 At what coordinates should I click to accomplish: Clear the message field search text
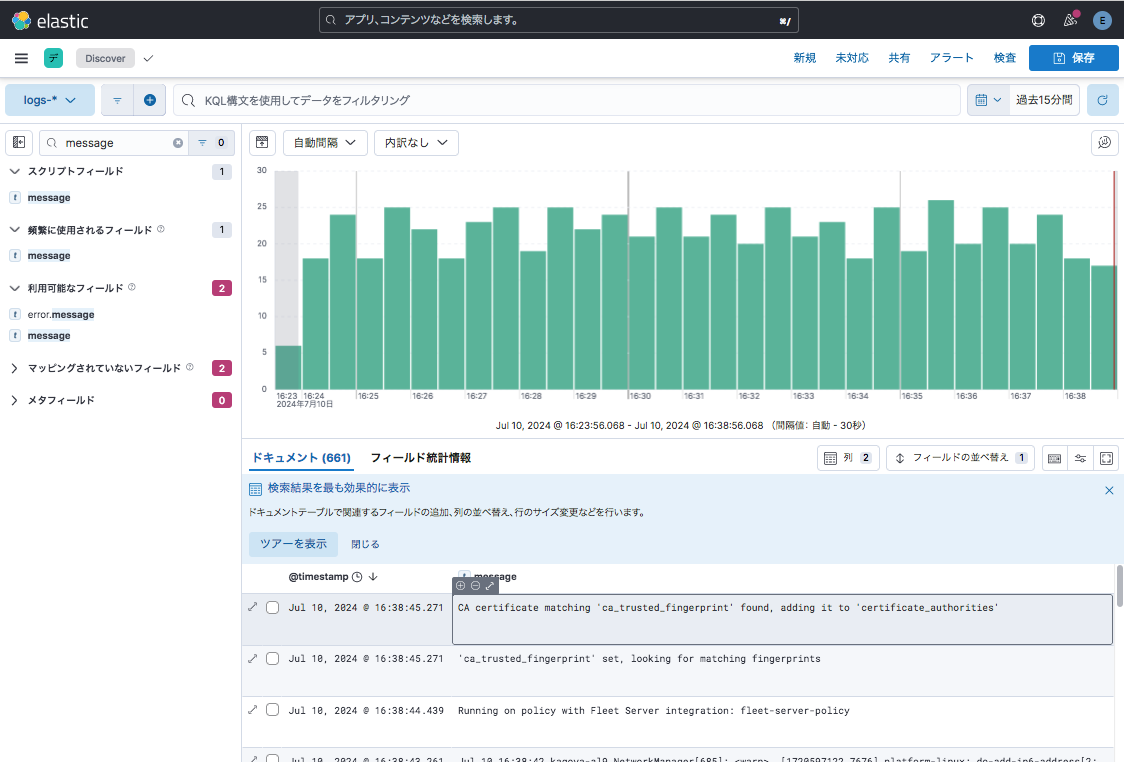click(x=178, y=143)
